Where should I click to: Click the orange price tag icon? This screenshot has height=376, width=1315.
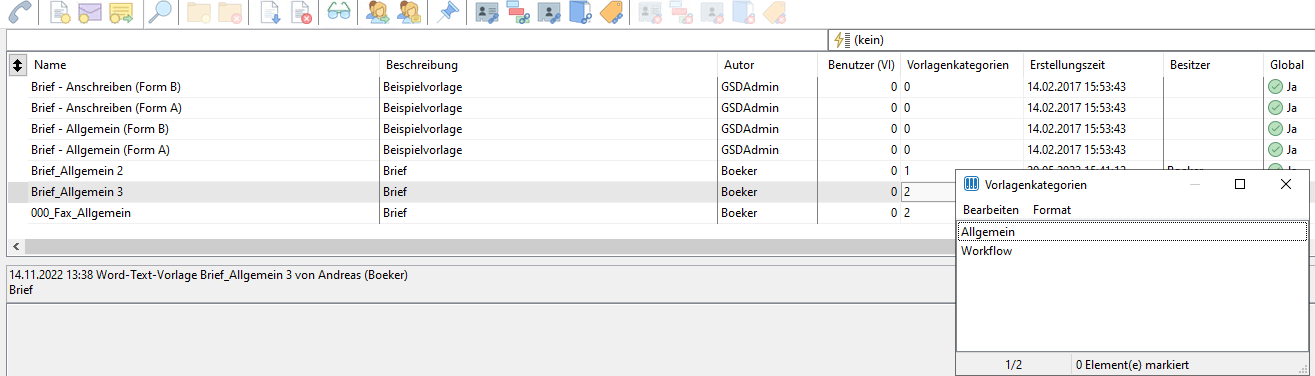[611, 12]
